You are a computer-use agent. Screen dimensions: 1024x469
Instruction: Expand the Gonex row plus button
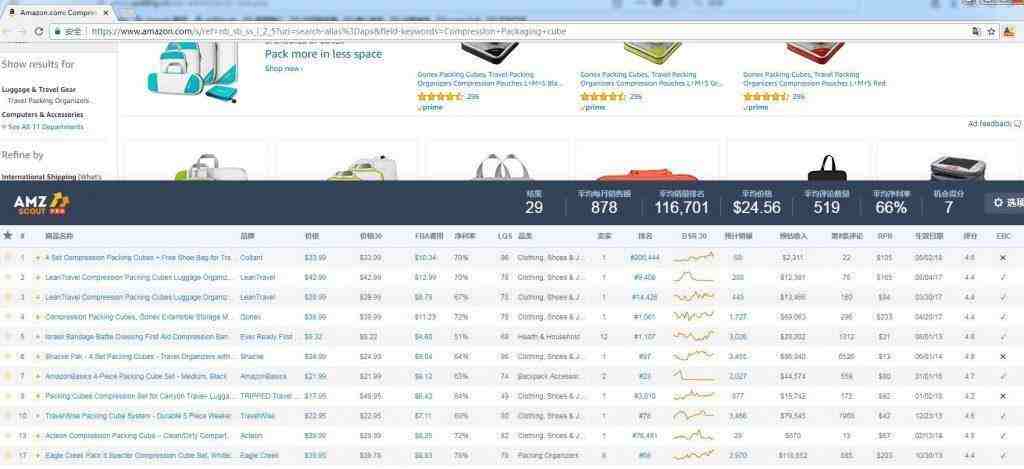pyautogui.click(x=38, y=317)
